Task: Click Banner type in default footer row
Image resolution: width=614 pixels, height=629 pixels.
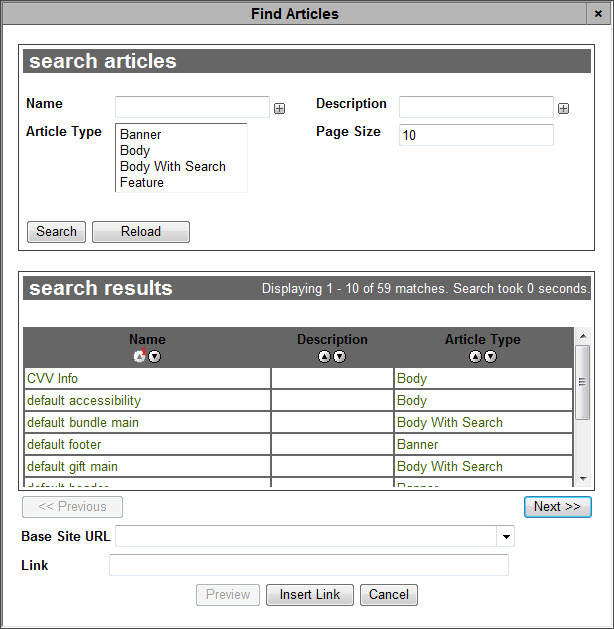Action: tap(417, 444)
